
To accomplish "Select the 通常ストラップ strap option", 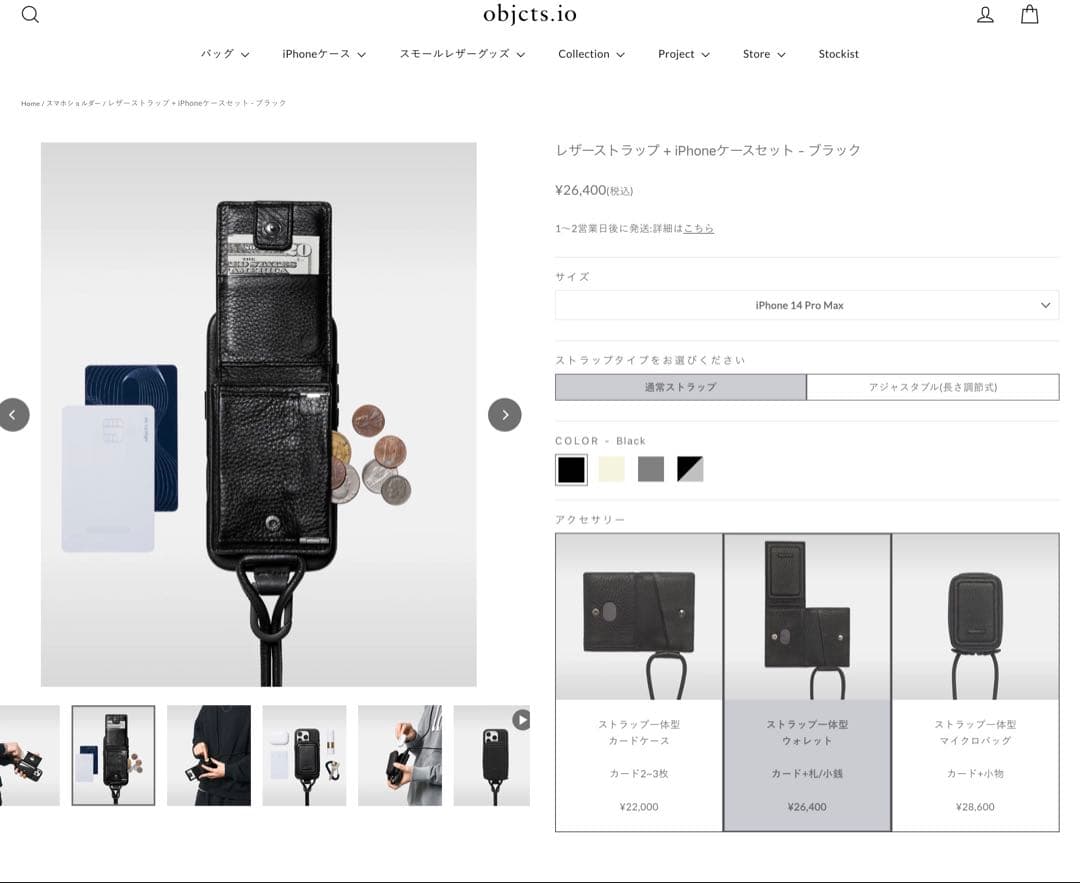I will [679, 387].
